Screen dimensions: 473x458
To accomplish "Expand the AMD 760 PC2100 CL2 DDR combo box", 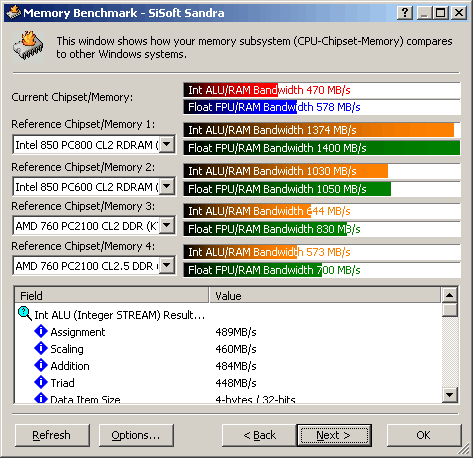I will [167, 226].
